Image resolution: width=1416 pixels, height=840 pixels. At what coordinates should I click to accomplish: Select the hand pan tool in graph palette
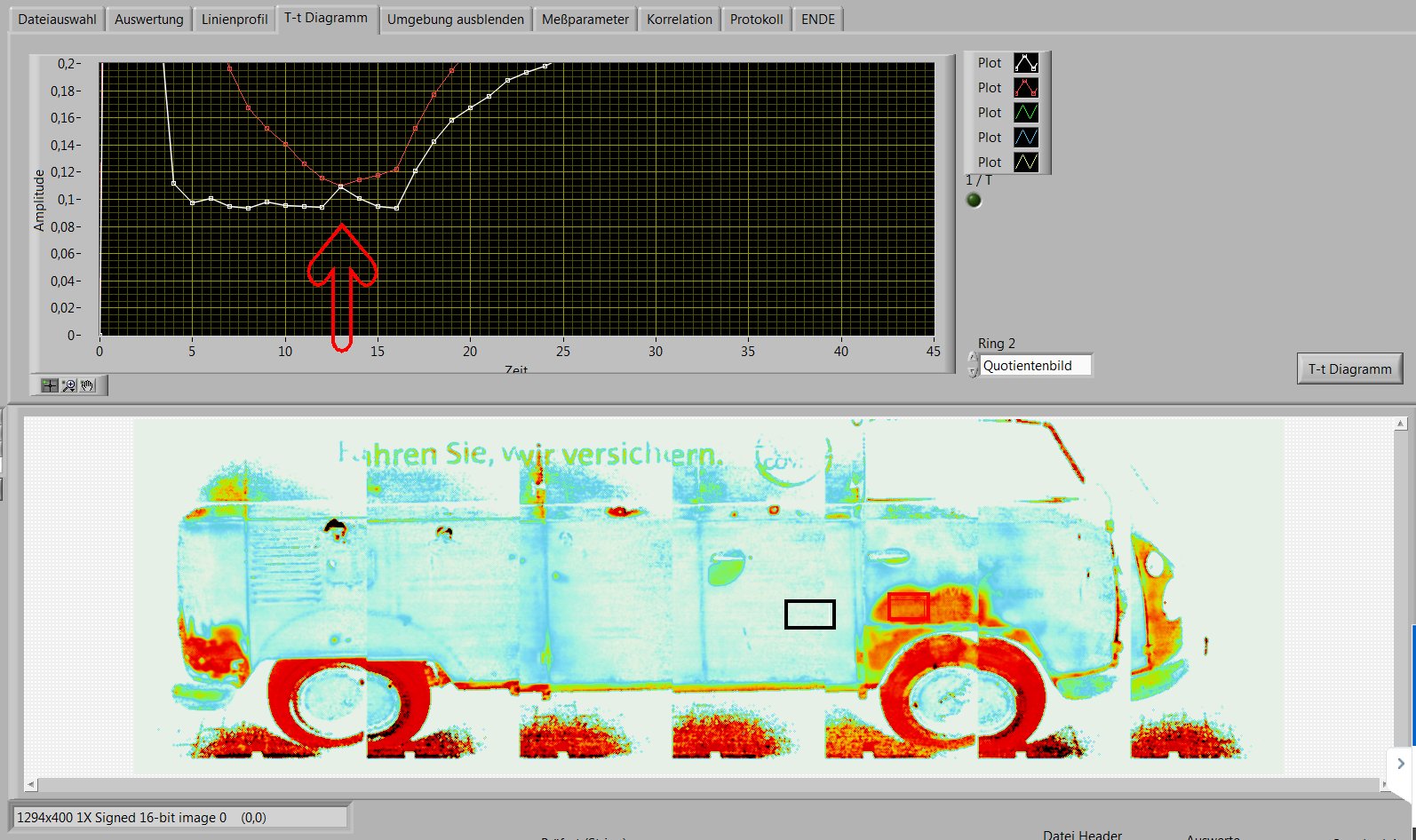click(87, 385)
